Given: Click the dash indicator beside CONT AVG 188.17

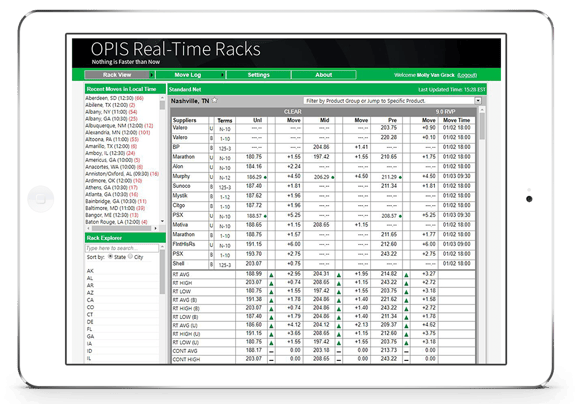Looking at the screenshot, I should (x=271, y=351).
